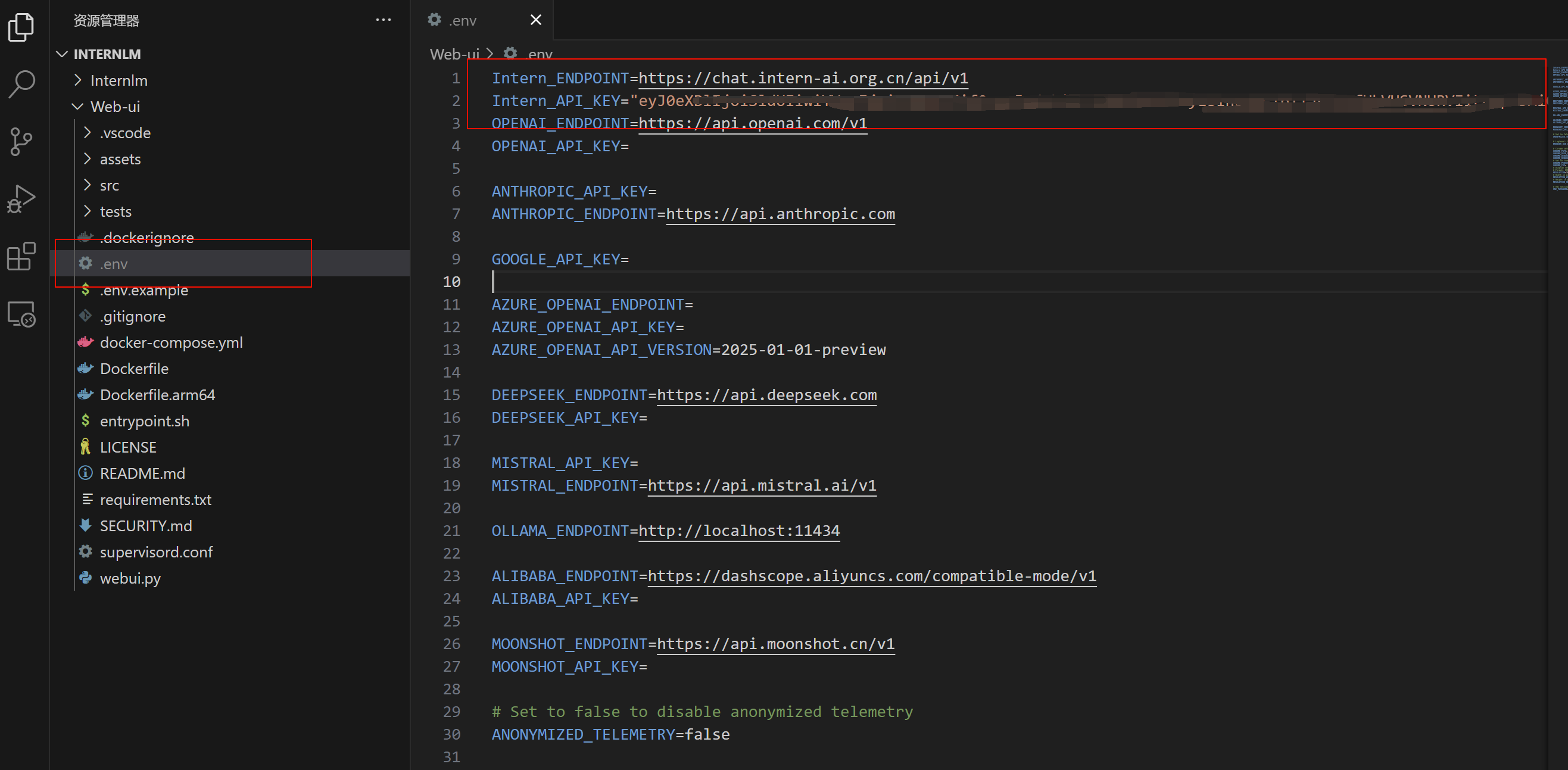Close the .env editor tab

click(x=535, y=20)
